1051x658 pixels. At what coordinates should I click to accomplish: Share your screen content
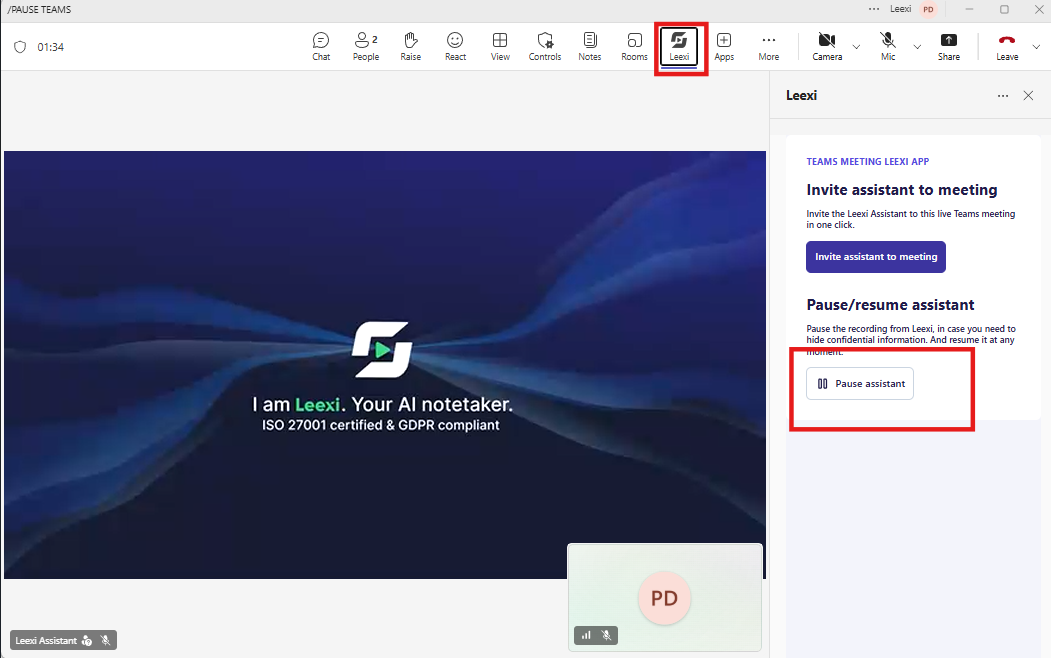pos(948,47)
